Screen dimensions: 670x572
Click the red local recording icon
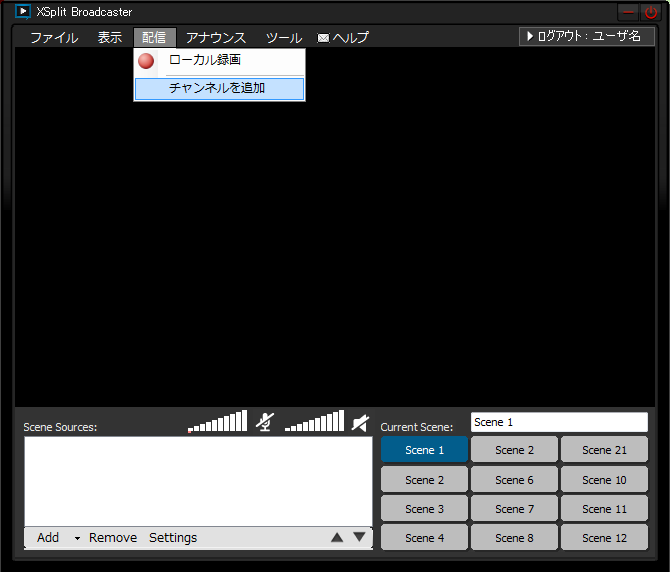point(146,61)
